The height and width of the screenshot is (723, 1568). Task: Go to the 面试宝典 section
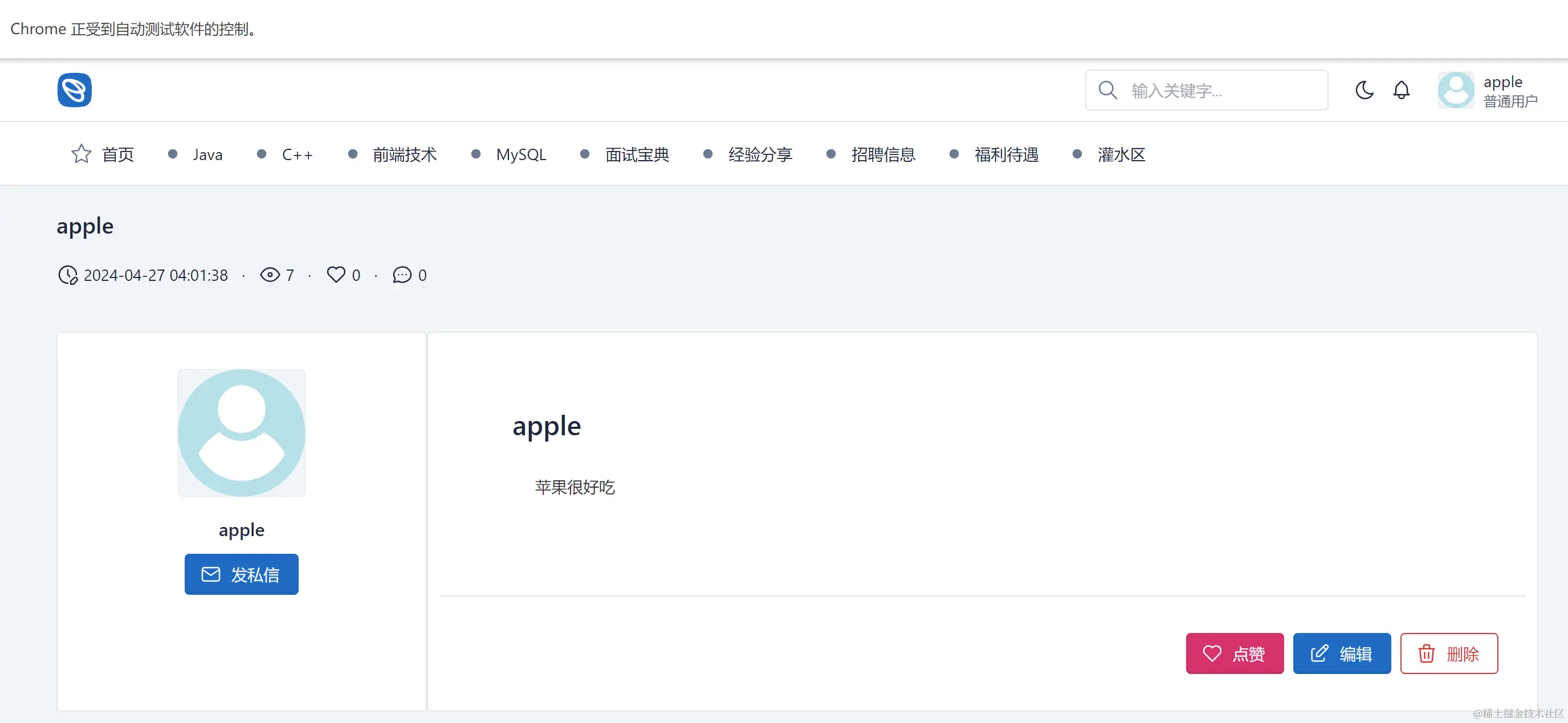point(637,154)
